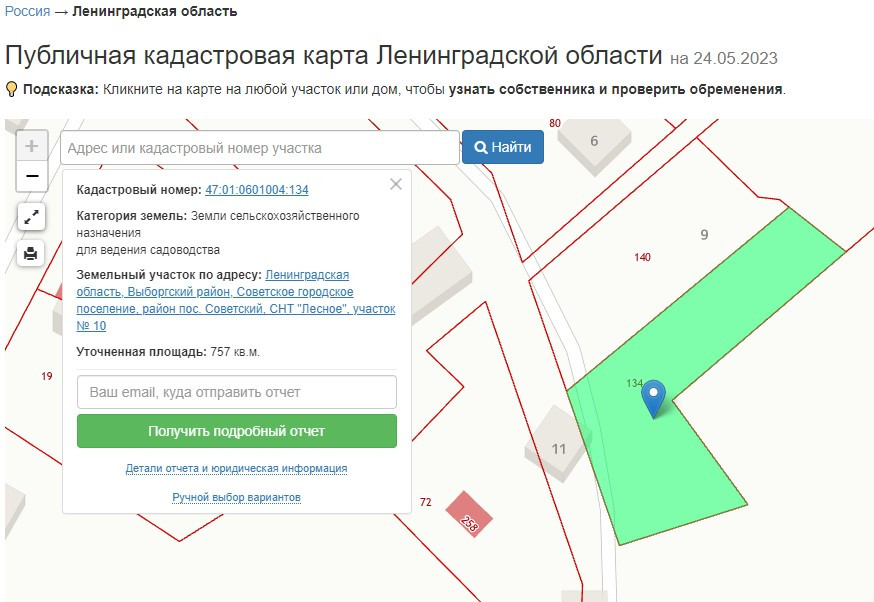Screen dimensions: 874x602
Task: Click the lightbulb hint icon
Action: tap(11, 89)
